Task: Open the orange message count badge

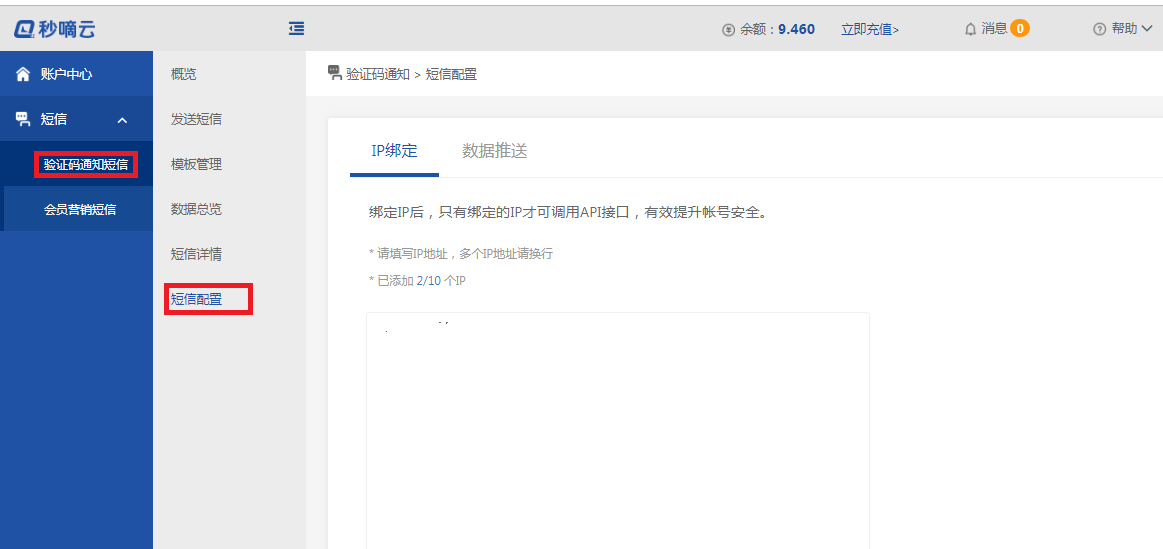Action: (1020, 29)
